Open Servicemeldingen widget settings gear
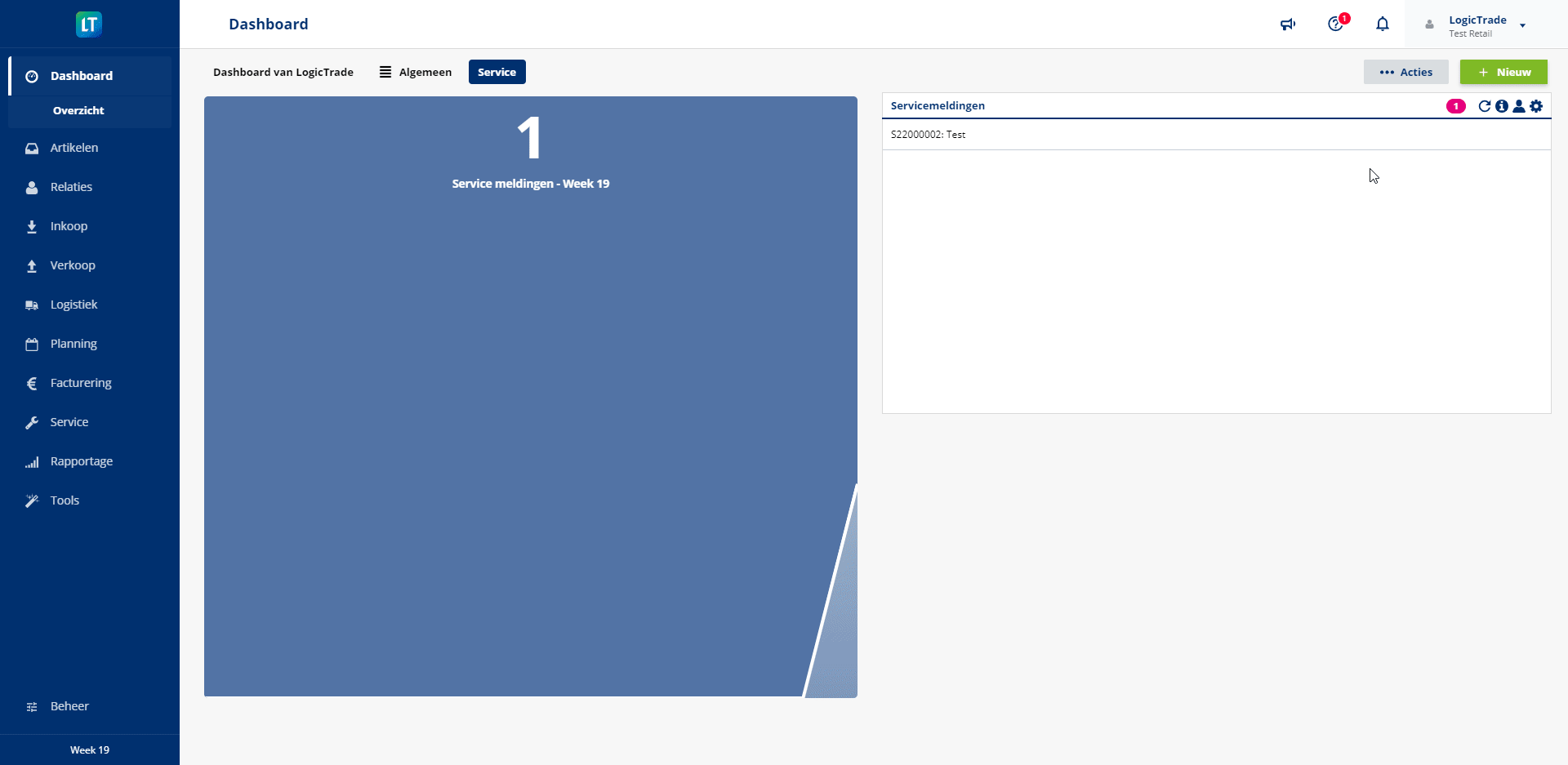Screen dimensions: 1568x765 (x=1536, y=106)
